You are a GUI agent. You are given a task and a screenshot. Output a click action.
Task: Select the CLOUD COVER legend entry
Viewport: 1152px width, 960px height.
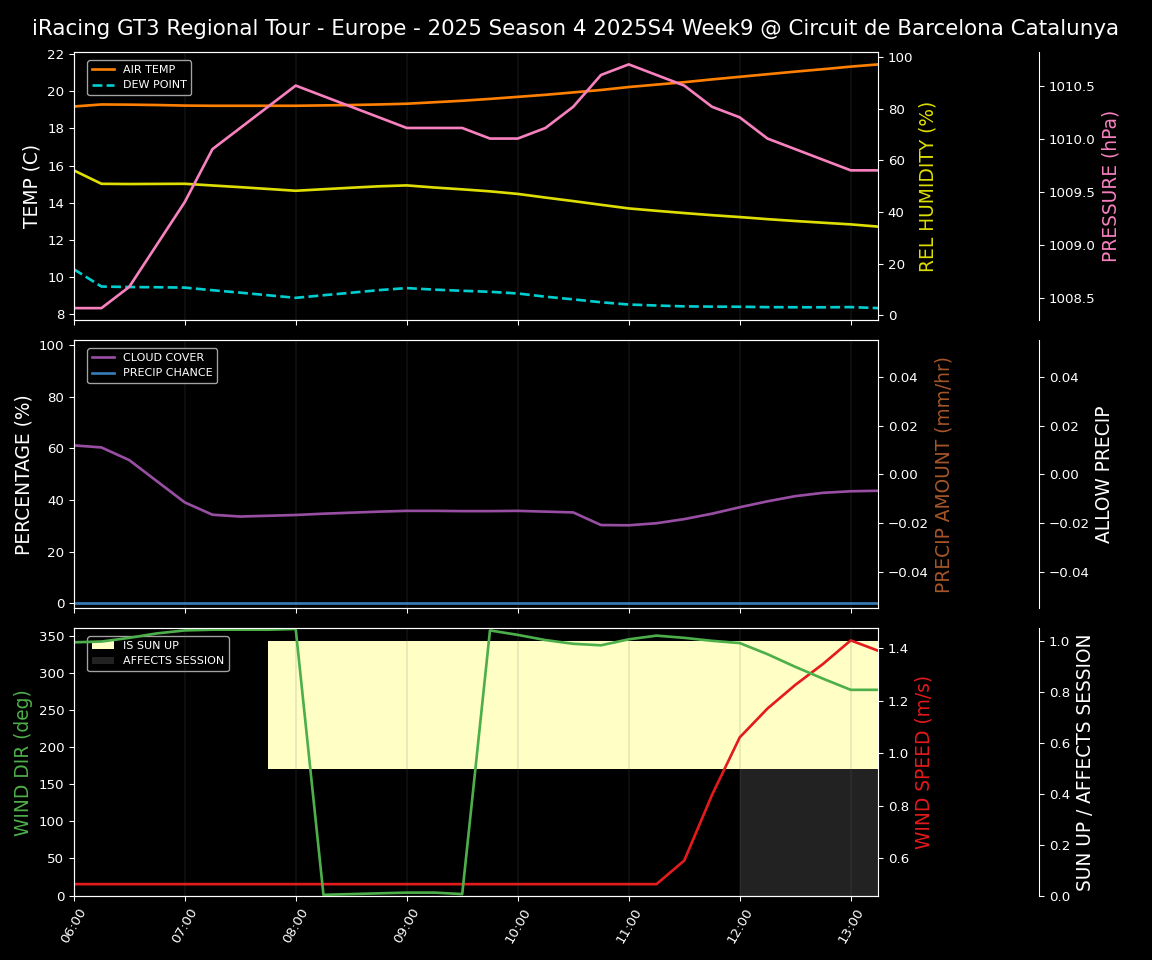pos(163,358)
